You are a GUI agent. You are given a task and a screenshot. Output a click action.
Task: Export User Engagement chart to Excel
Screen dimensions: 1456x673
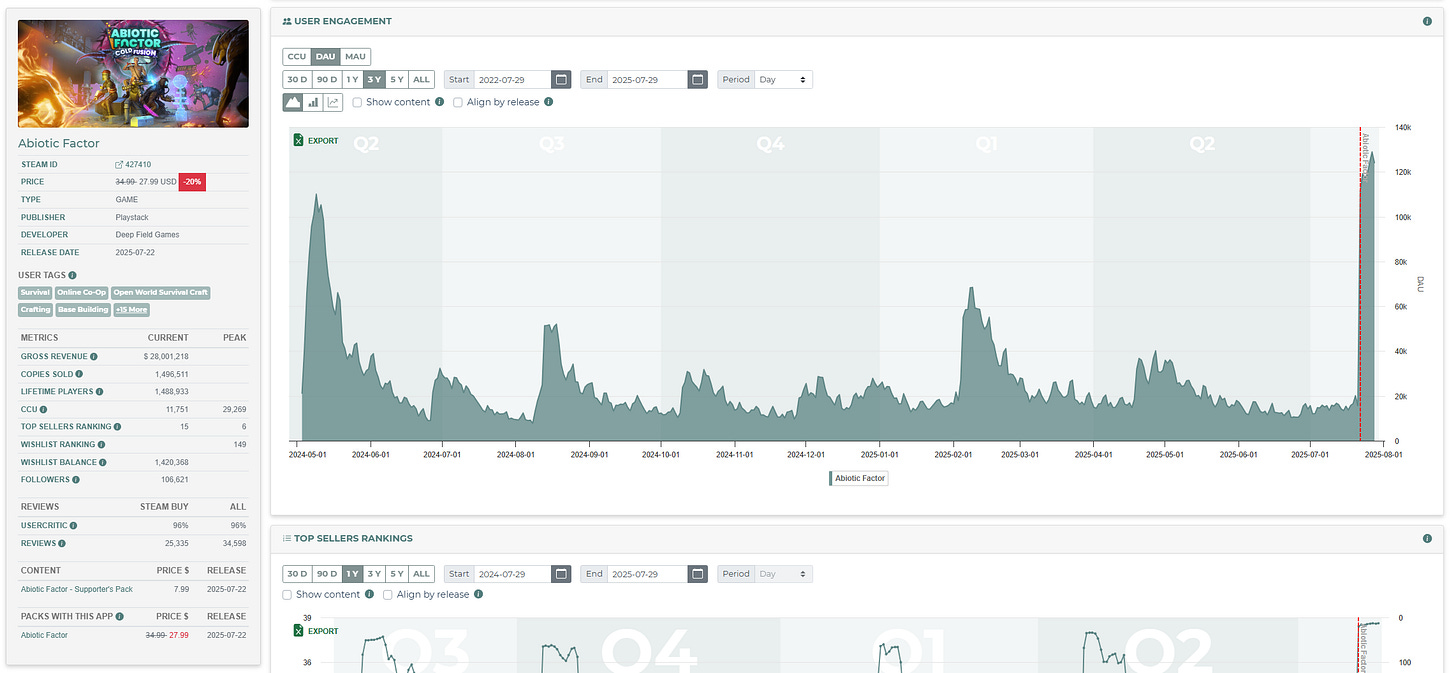[316, 141]
